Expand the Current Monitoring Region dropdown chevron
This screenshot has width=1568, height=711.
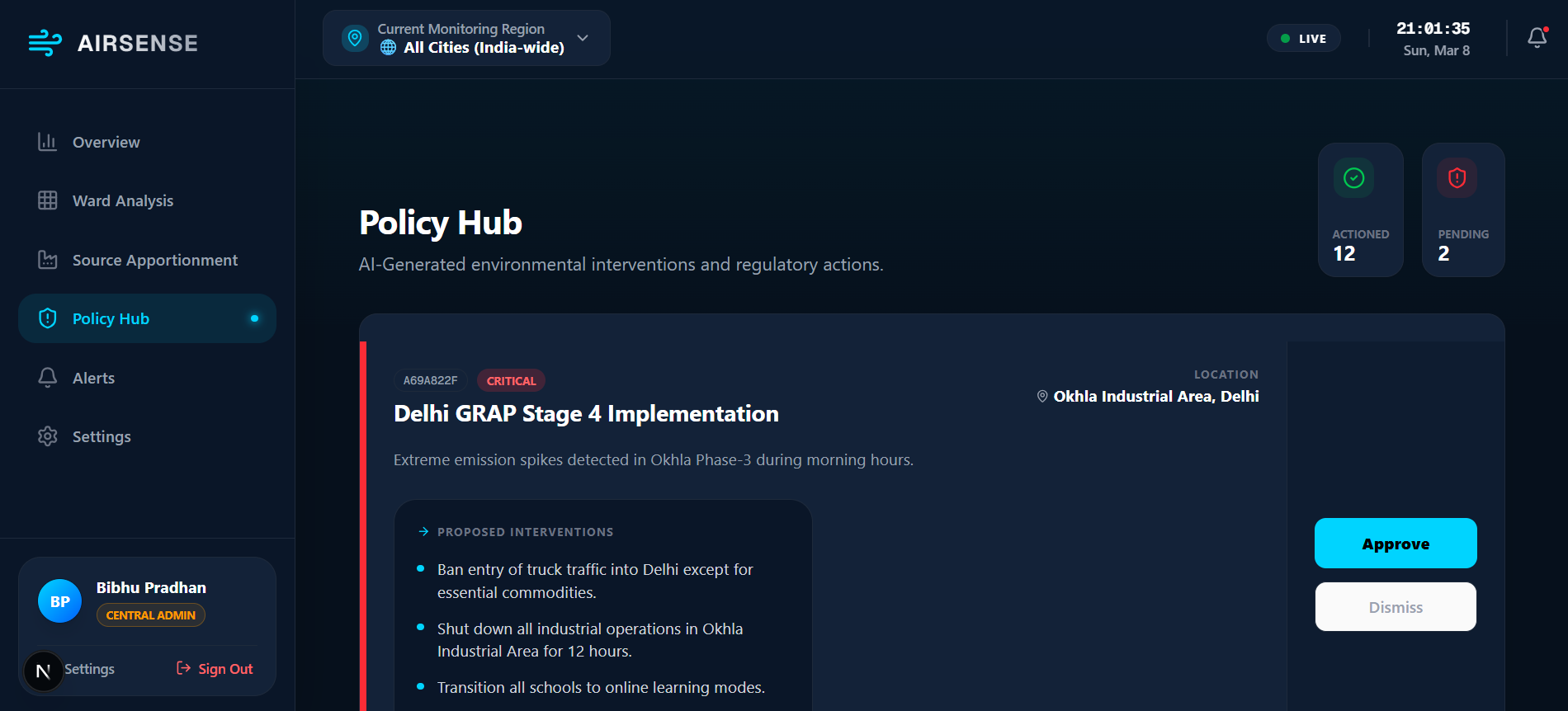[x=583, y=38]
